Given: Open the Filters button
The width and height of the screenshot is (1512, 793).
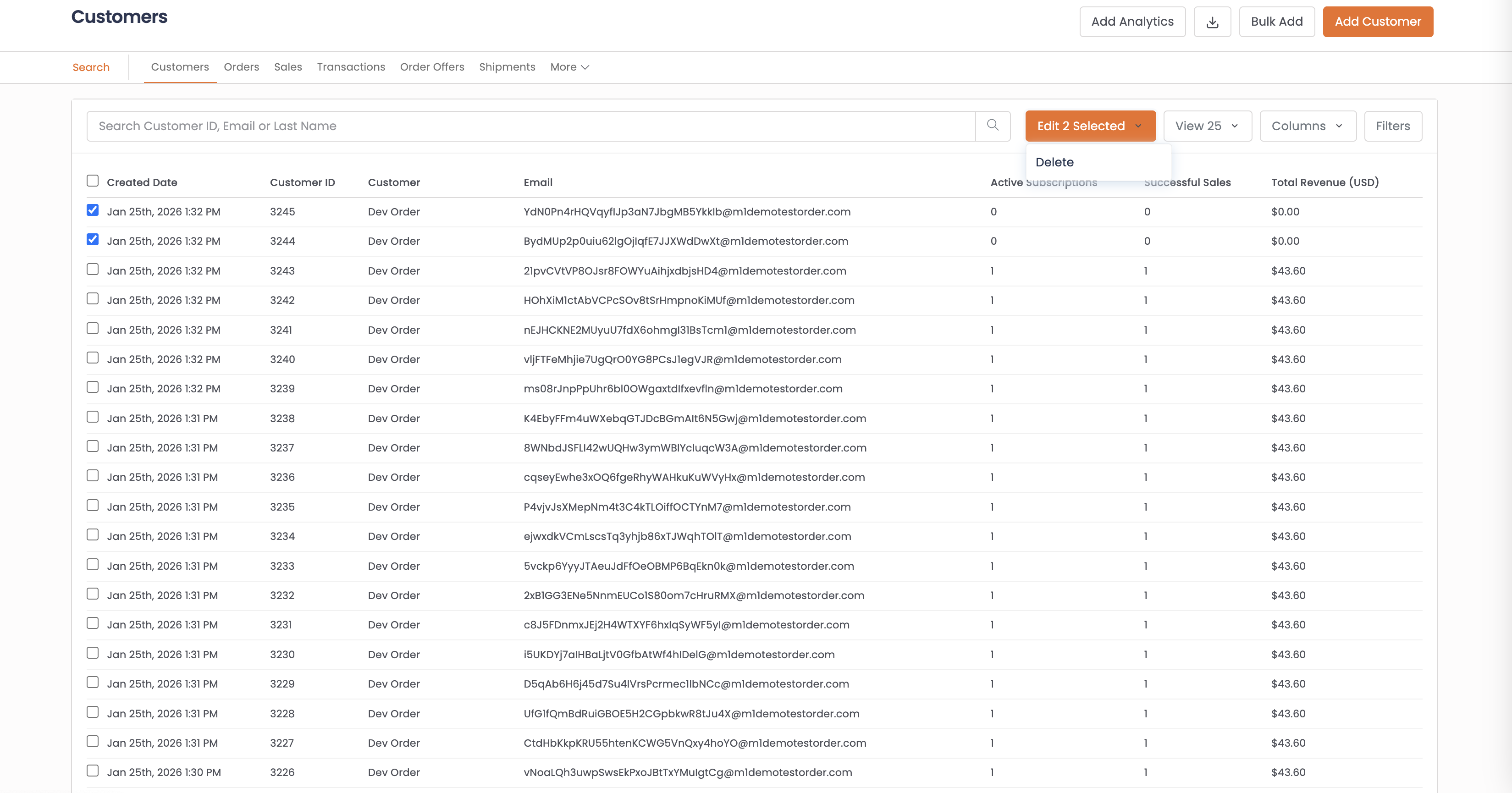Looking at the screenshot, I should tap(1392, 126).
